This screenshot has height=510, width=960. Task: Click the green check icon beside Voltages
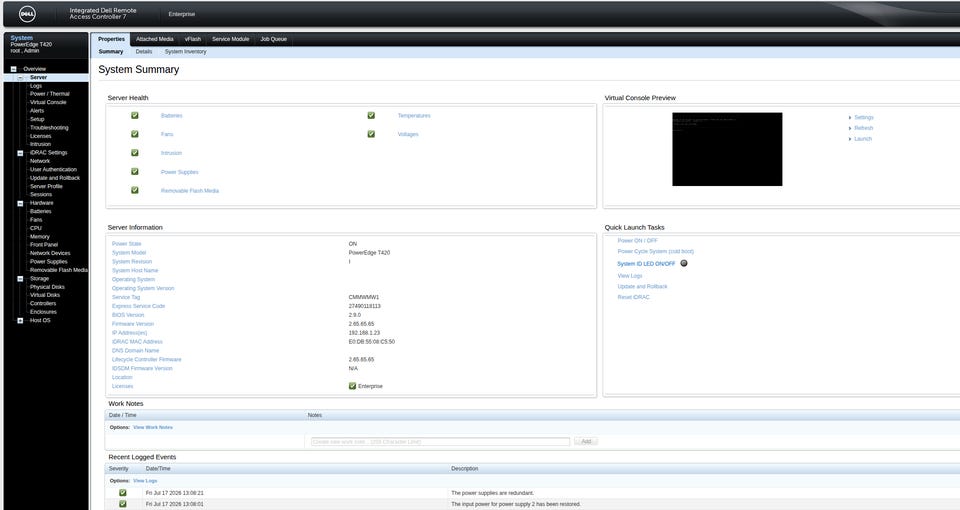tap(371, 133)
